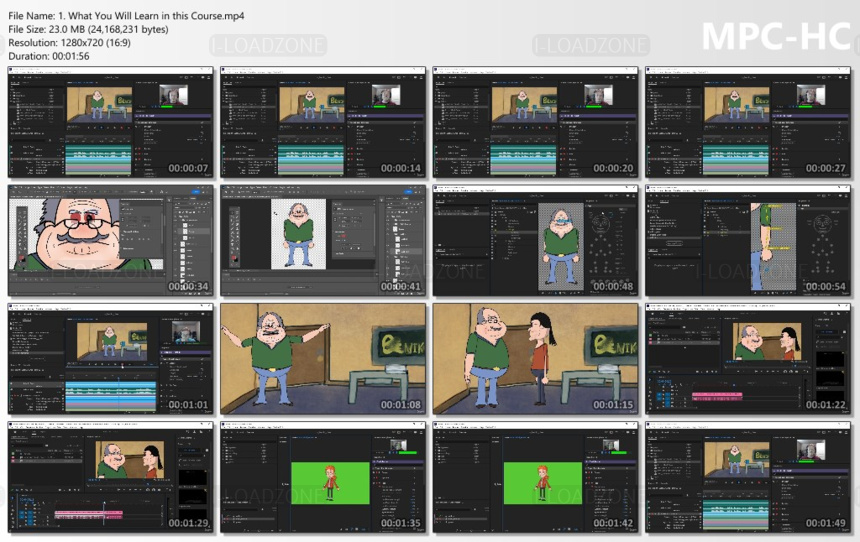Open the last thumbnail stamped 00:01:49
This screenshot has width=860, height=542.
tap(748, 477)
